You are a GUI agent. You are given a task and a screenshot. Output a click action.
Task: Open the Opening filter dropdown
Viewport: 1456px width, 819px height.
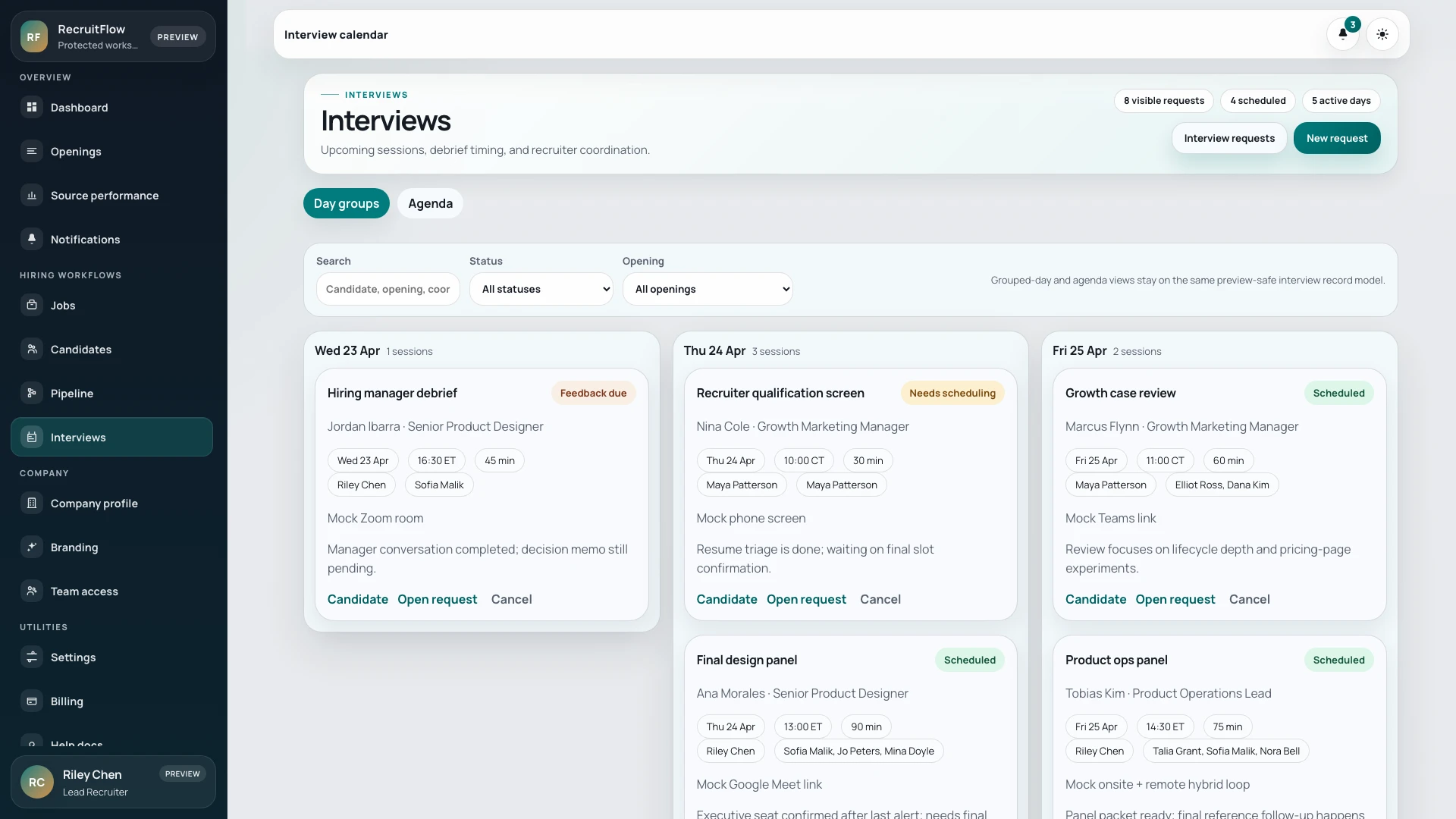[708, 289]
